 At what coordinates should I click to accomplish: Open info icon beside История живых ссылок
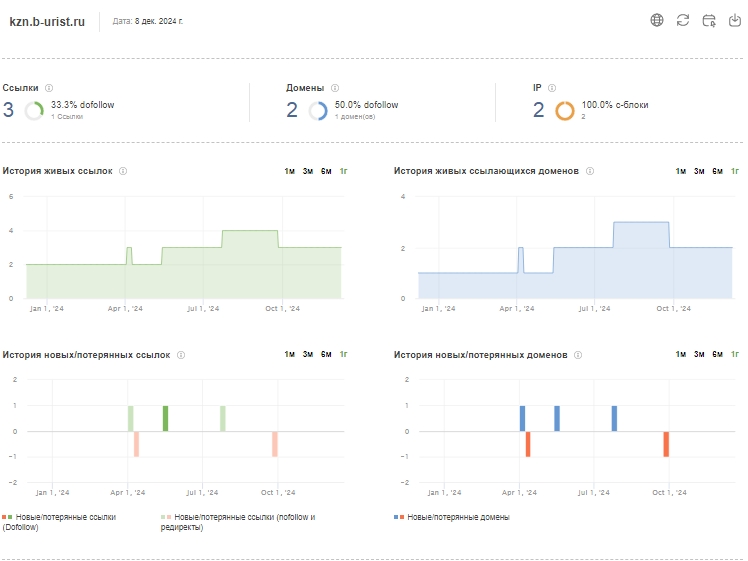coord(123,171)
